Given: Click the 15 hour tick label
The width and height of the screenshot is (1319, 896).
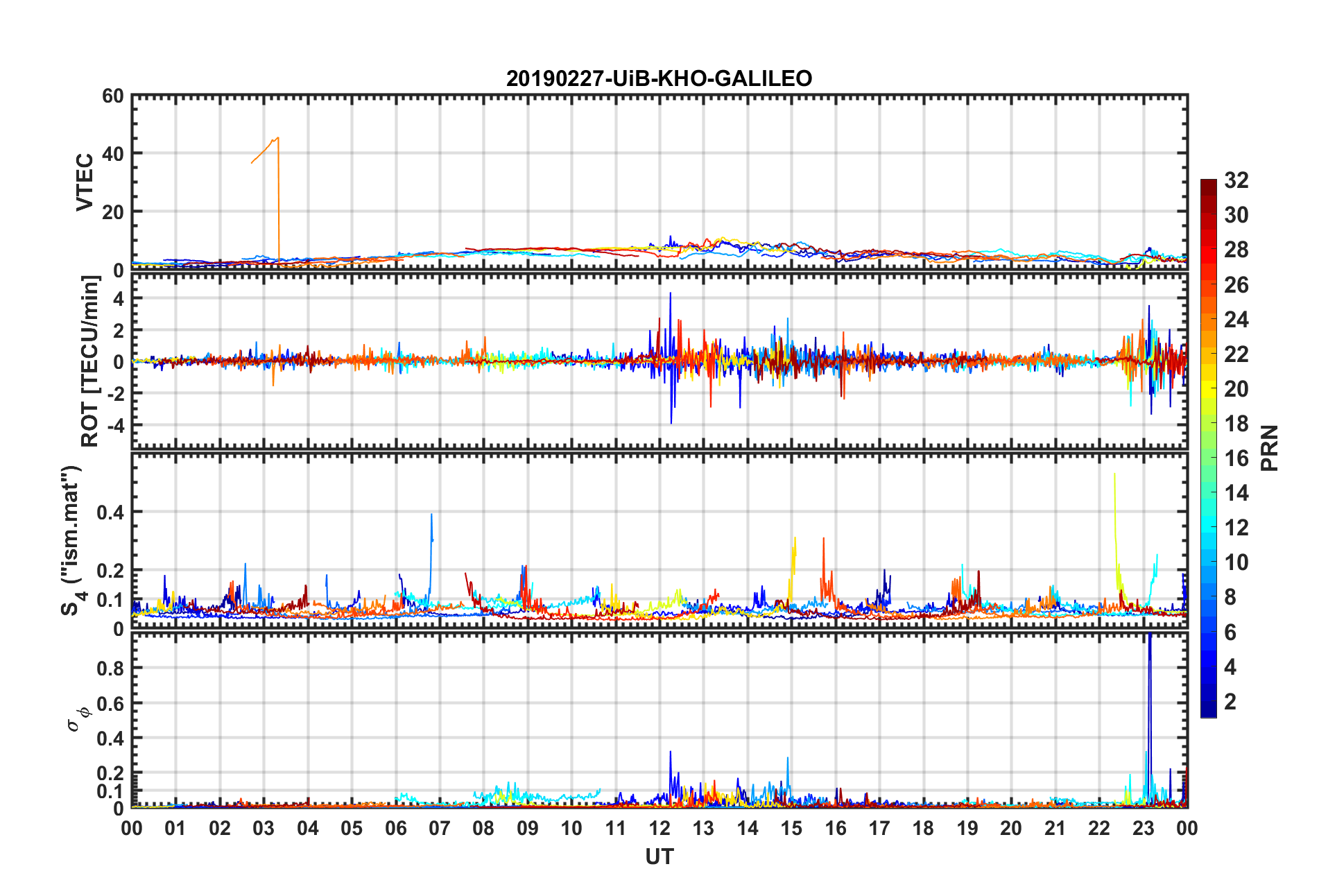Looking at the screenshot, I should pos(791,828).
